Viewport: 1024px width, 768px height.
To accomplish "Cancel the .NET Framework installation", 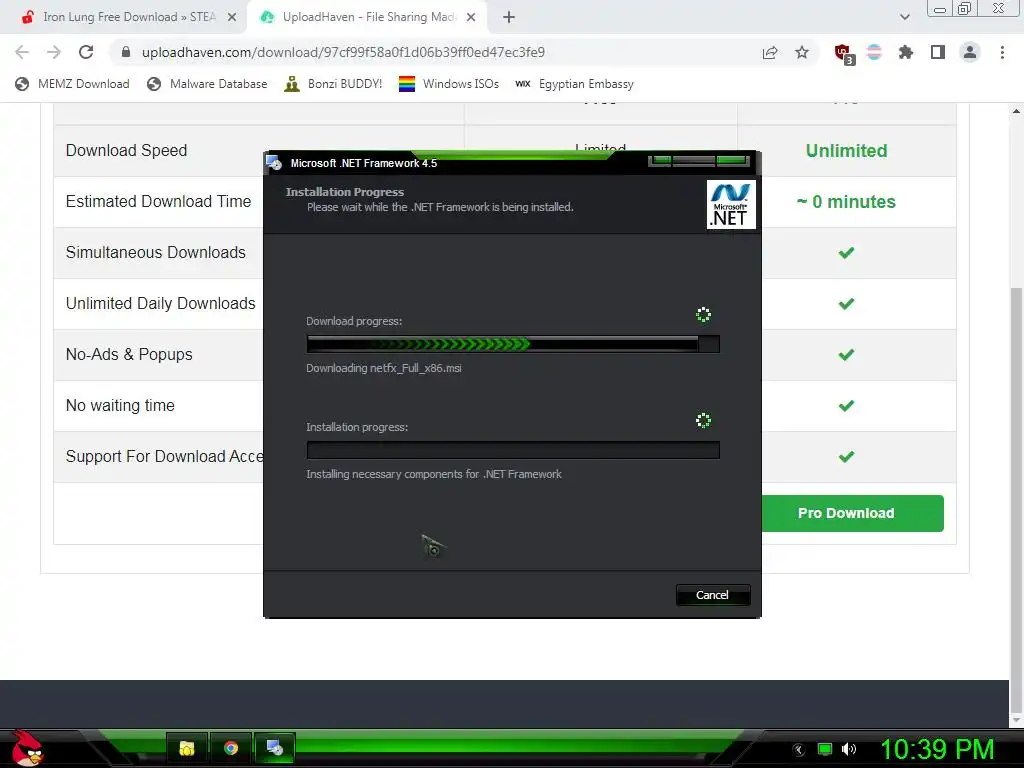I will 712,595.
